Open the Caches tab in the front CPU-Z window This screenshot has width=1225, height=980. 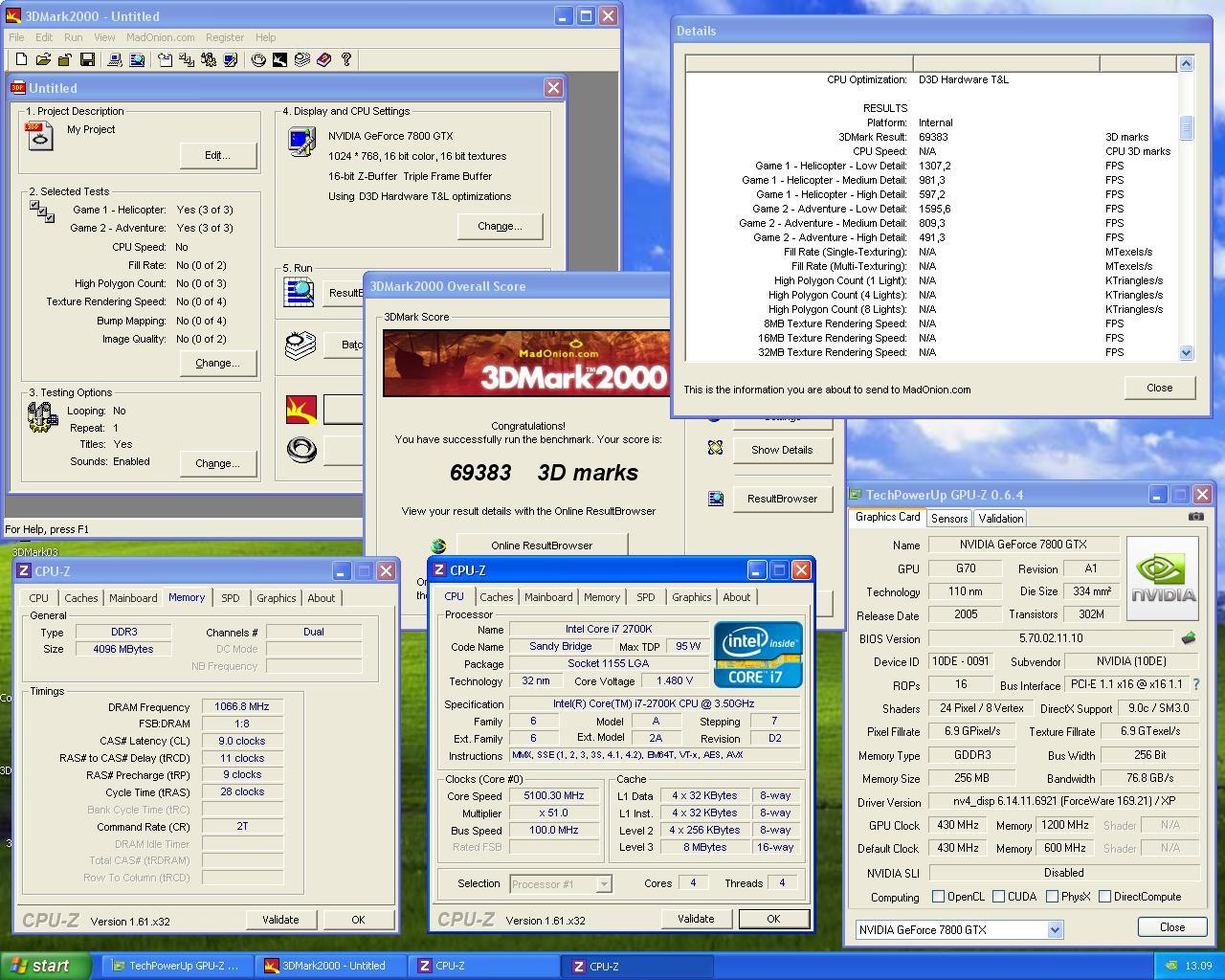pyautogui.click(x=496, y=597)
